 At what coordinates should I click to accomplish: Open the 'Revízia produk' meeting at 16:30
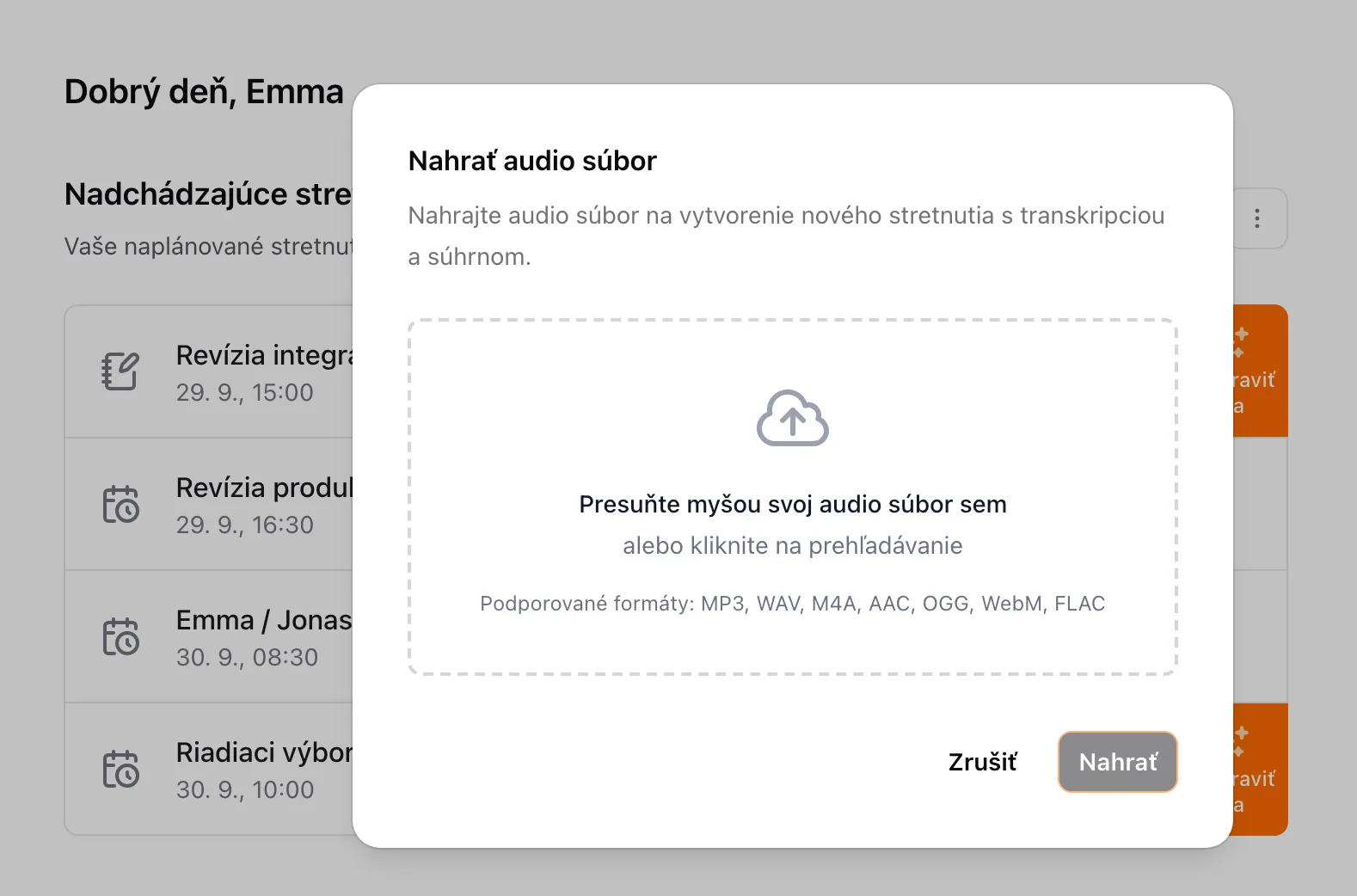[209, 504]
